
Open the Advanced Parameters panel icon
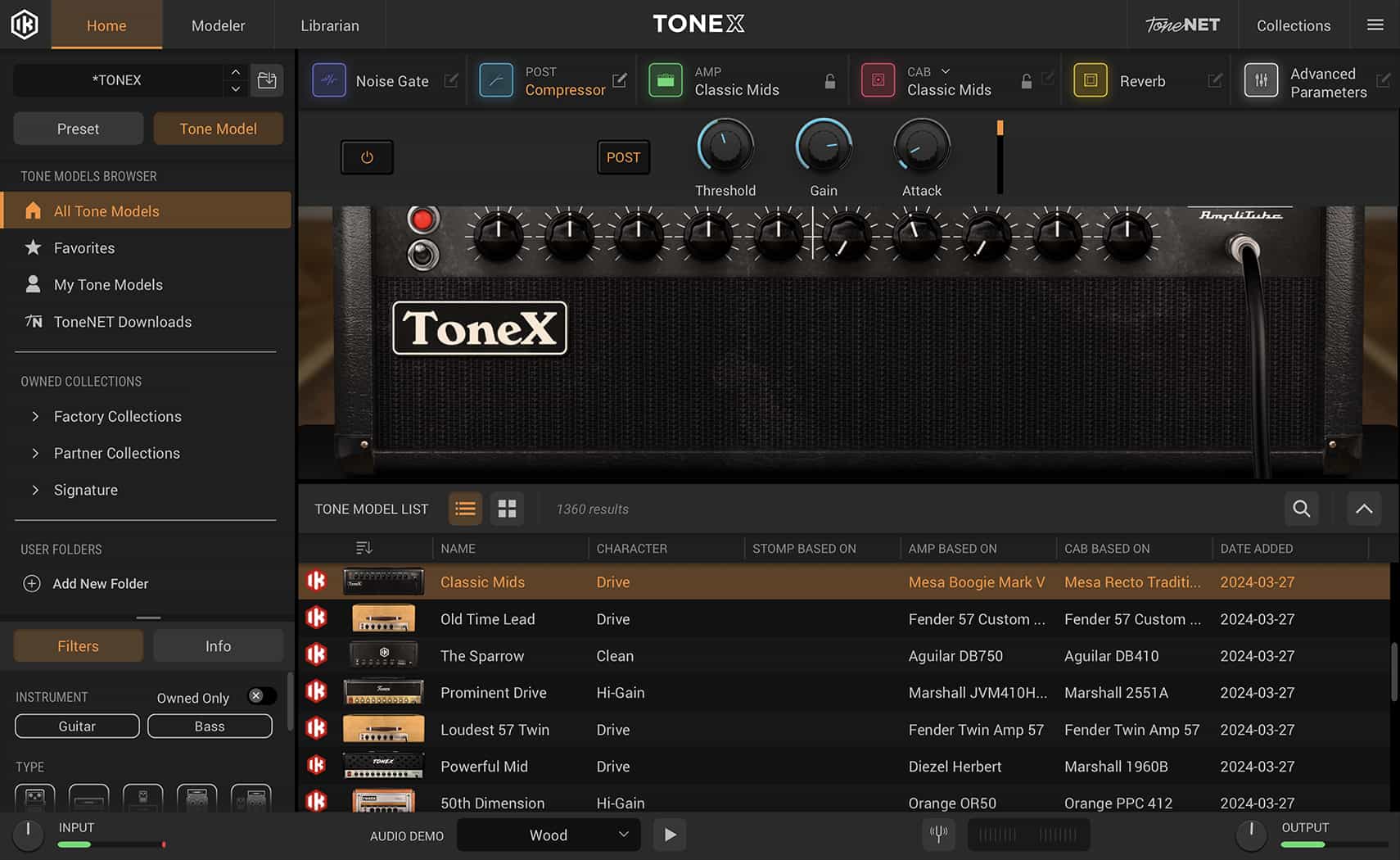point(1262,79)
